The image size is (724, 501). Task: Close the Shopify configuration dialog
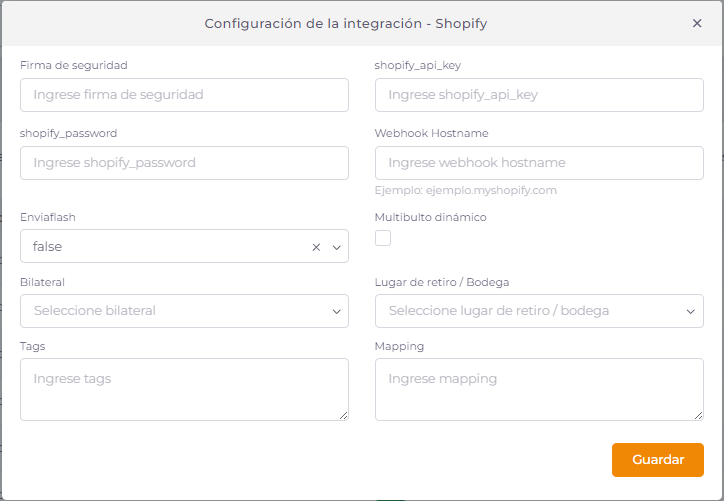pos(697,23)
